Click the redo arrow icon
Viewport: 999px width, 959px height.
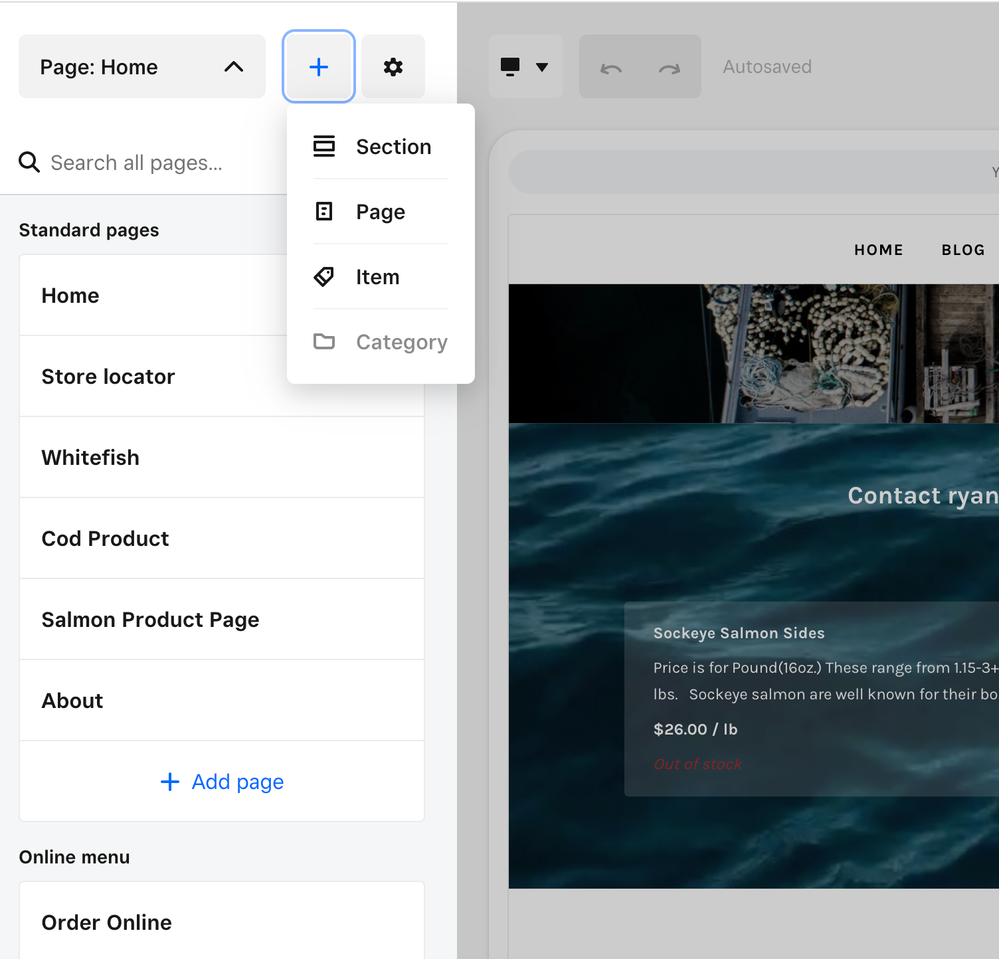click(669, 68)
